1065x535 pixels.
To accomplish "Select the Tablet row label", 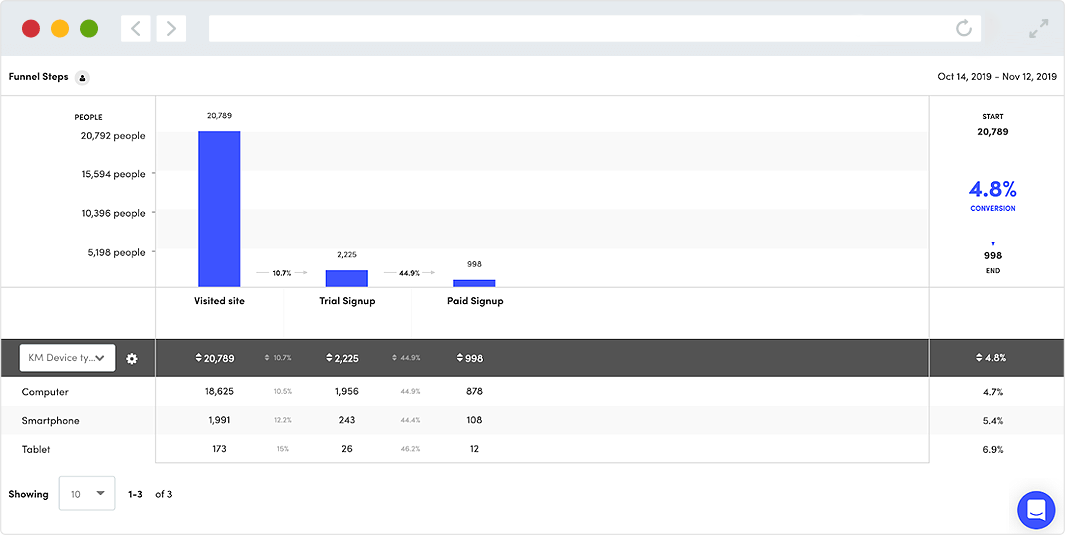I will click(35, 449).
